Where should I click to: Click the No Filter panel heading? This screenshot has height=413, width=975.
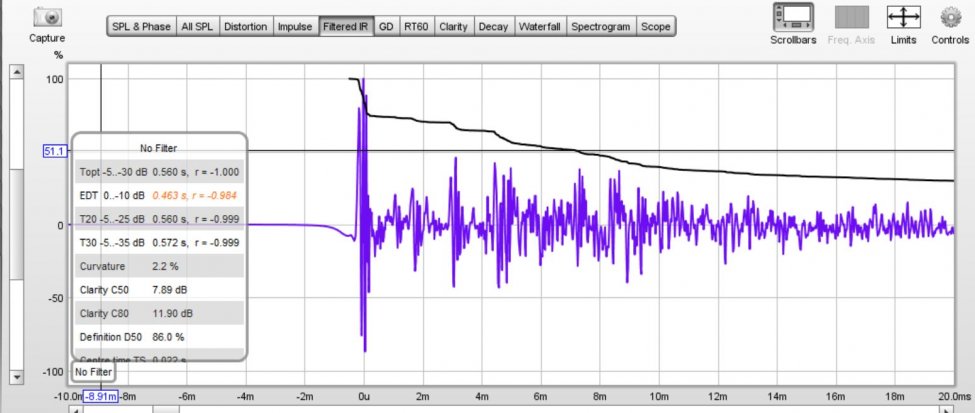click(x=159, y=148)
